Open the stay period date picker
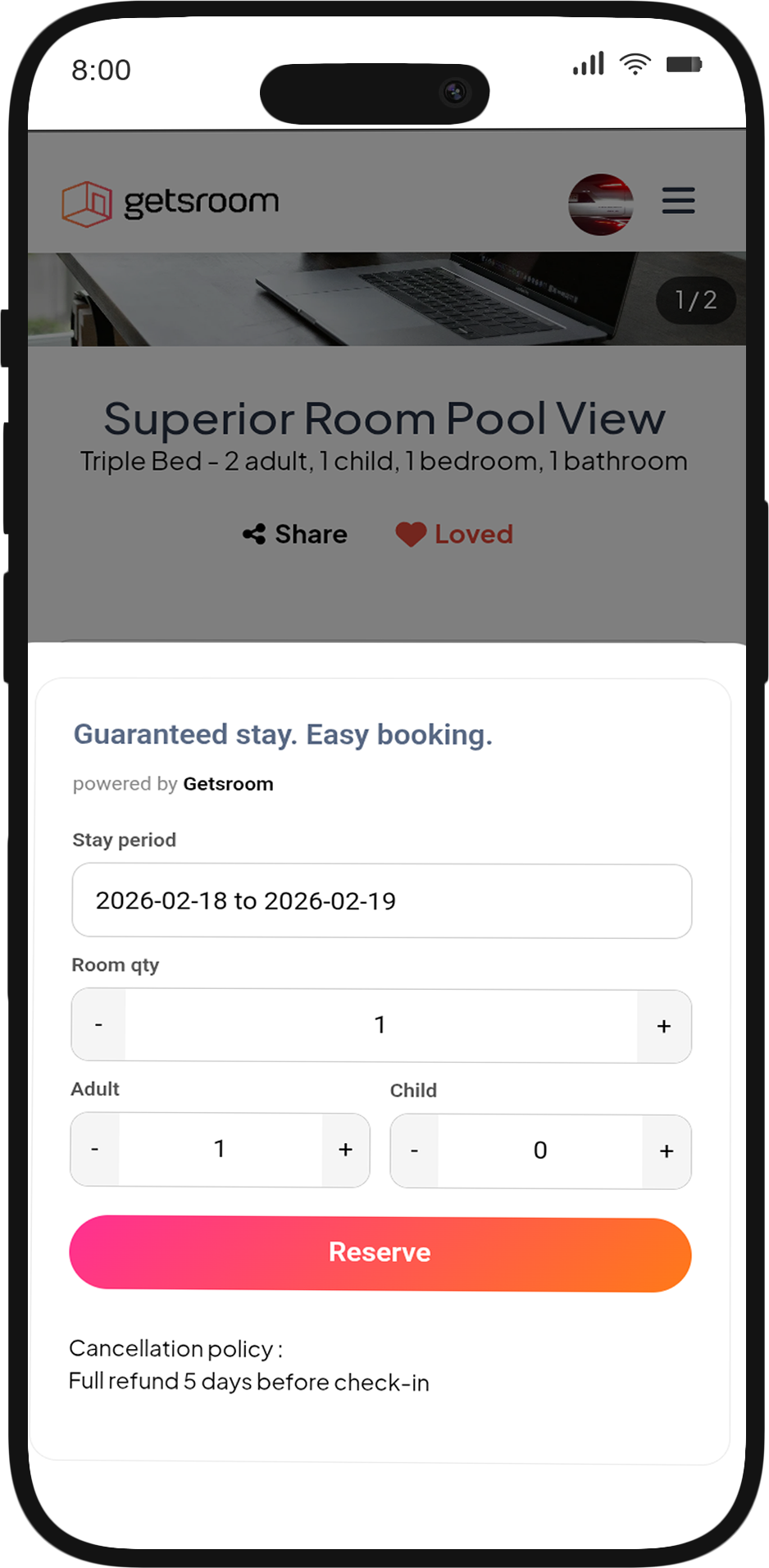 click(380, 900)
